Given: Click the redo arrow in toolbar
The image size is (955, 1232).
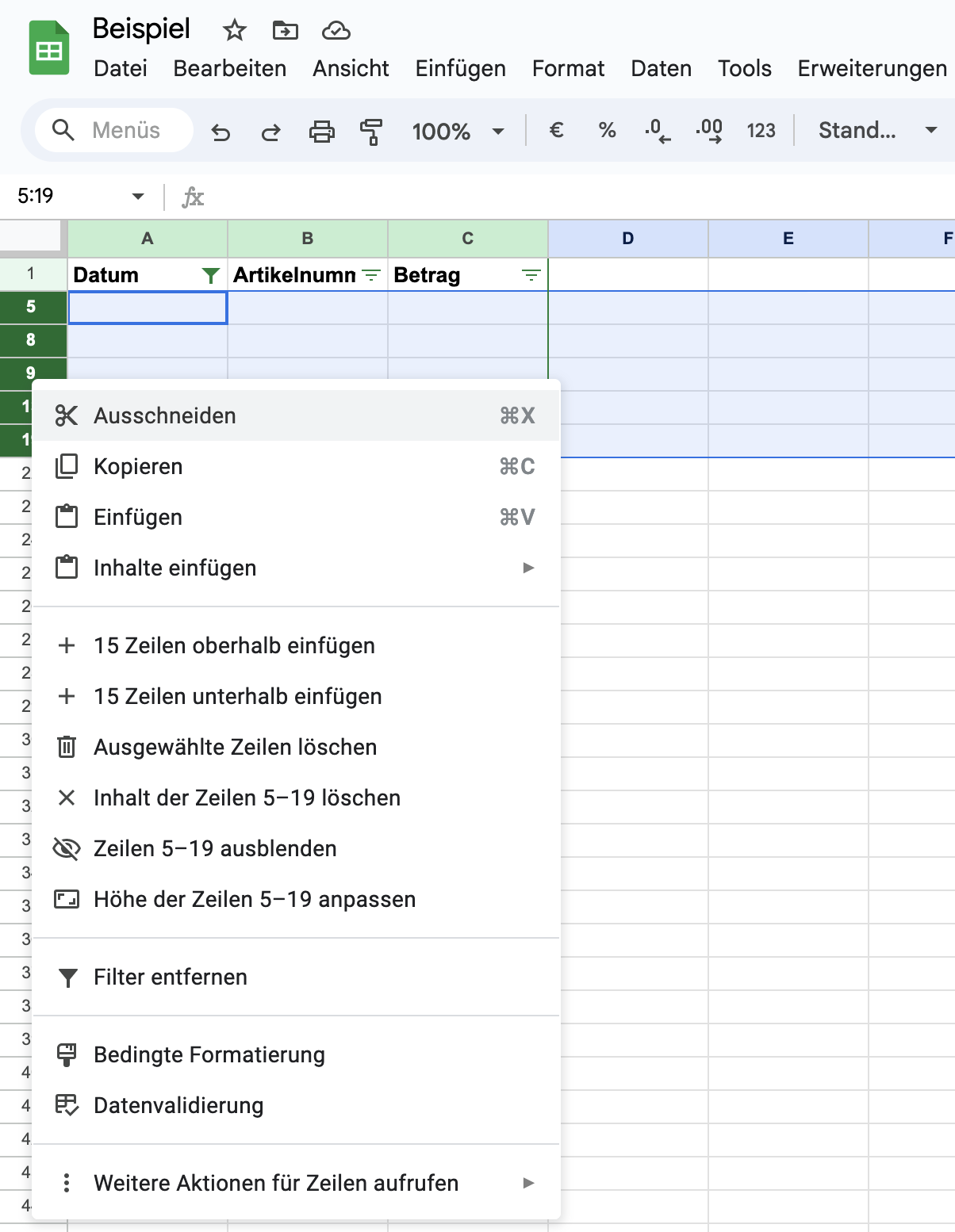Looking at the screenshot, I should 270,131.
